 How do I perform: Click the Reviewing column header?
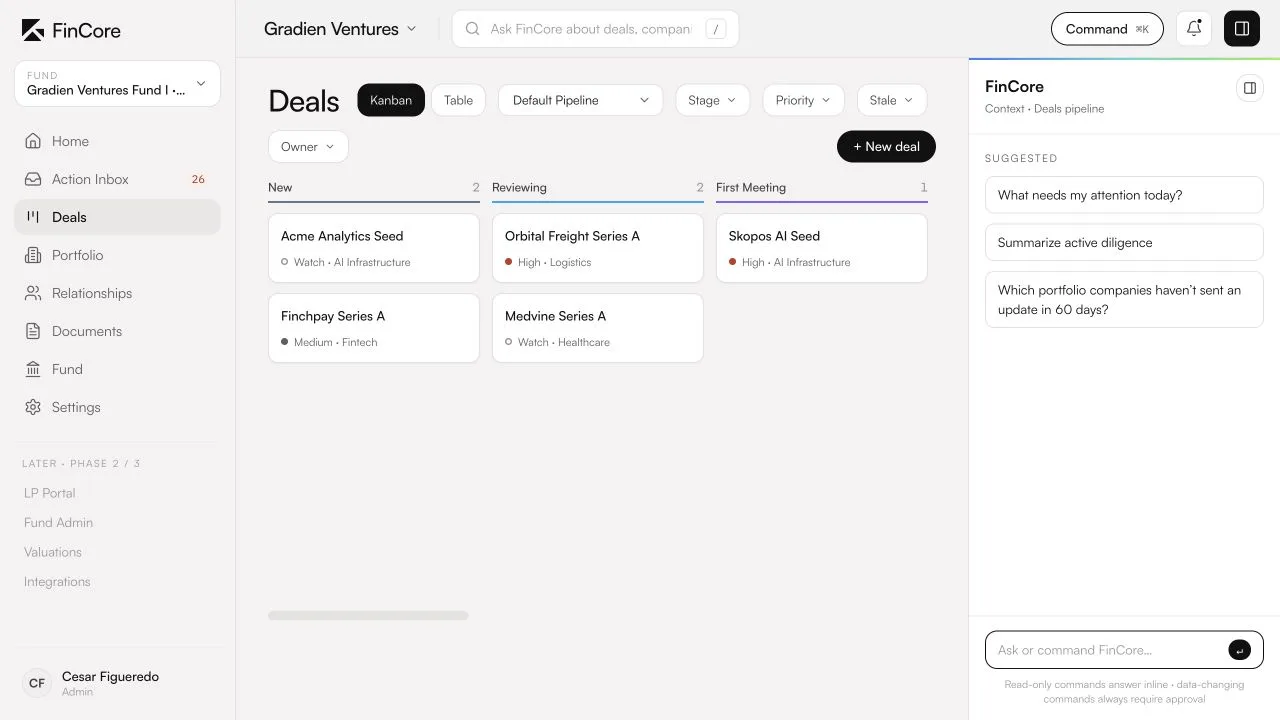tap(598, 188)
